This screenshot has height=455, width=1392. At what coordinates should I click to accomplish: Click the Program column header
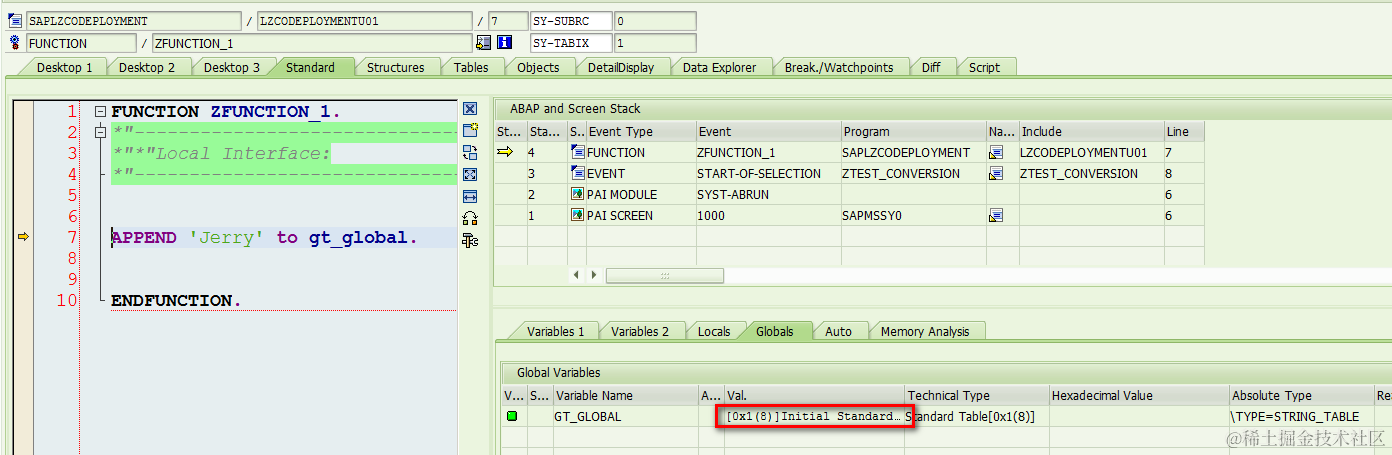[x=913, y=131]
